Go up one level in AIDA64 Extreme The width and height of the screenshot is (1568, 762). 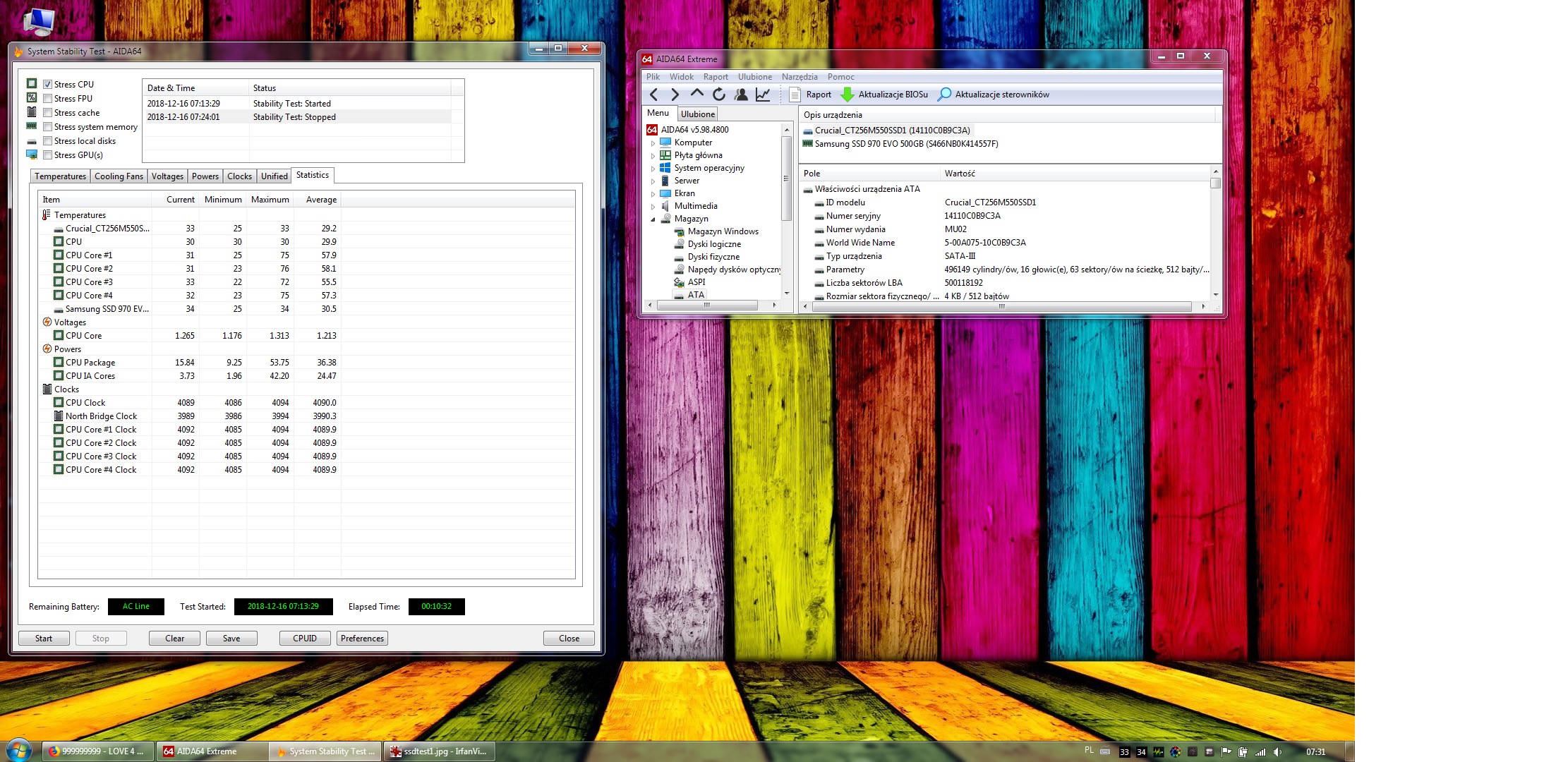(x=697, y=95)
